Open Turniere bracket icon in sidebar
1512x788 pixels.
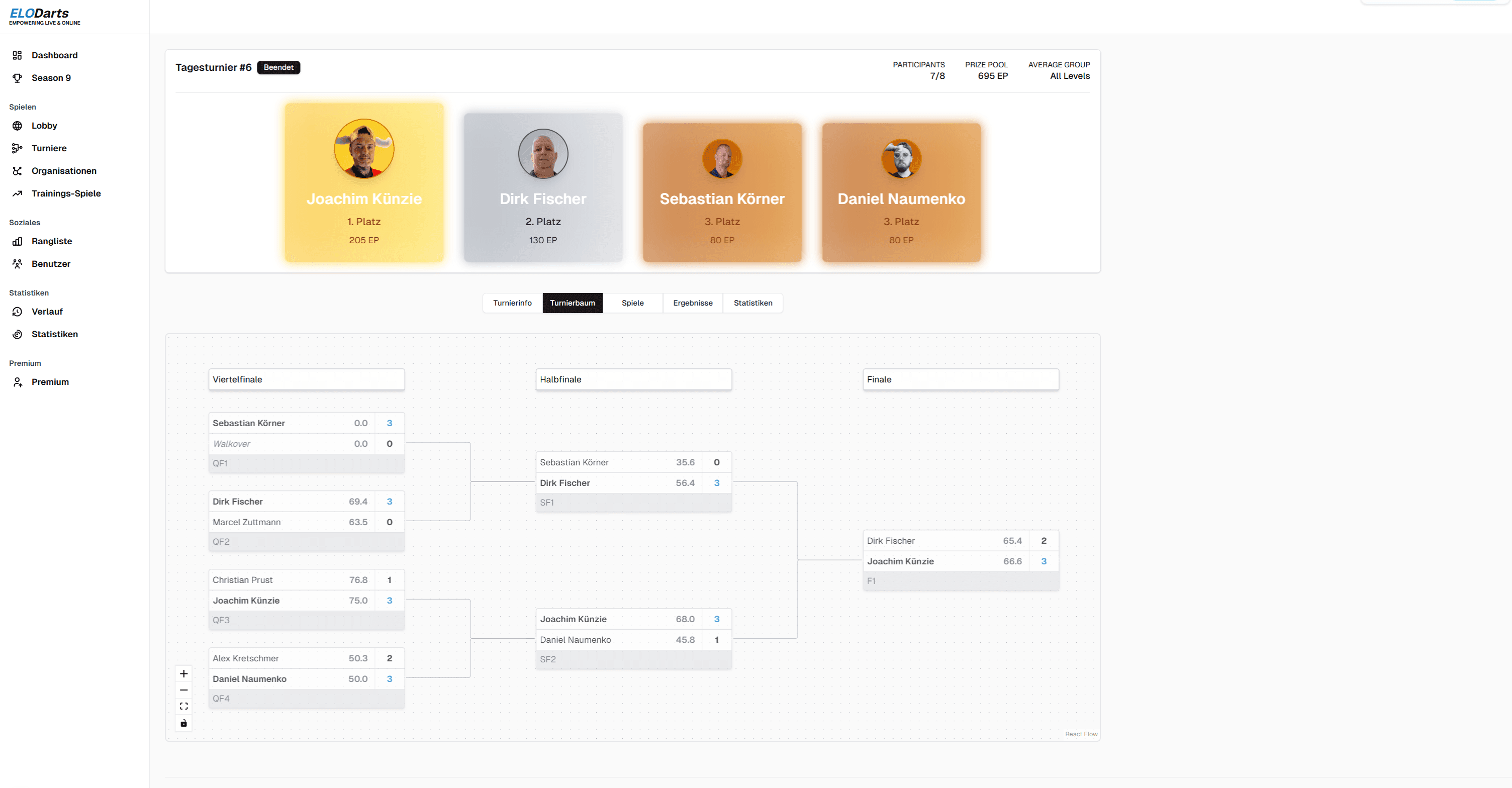tap(17, 148)
